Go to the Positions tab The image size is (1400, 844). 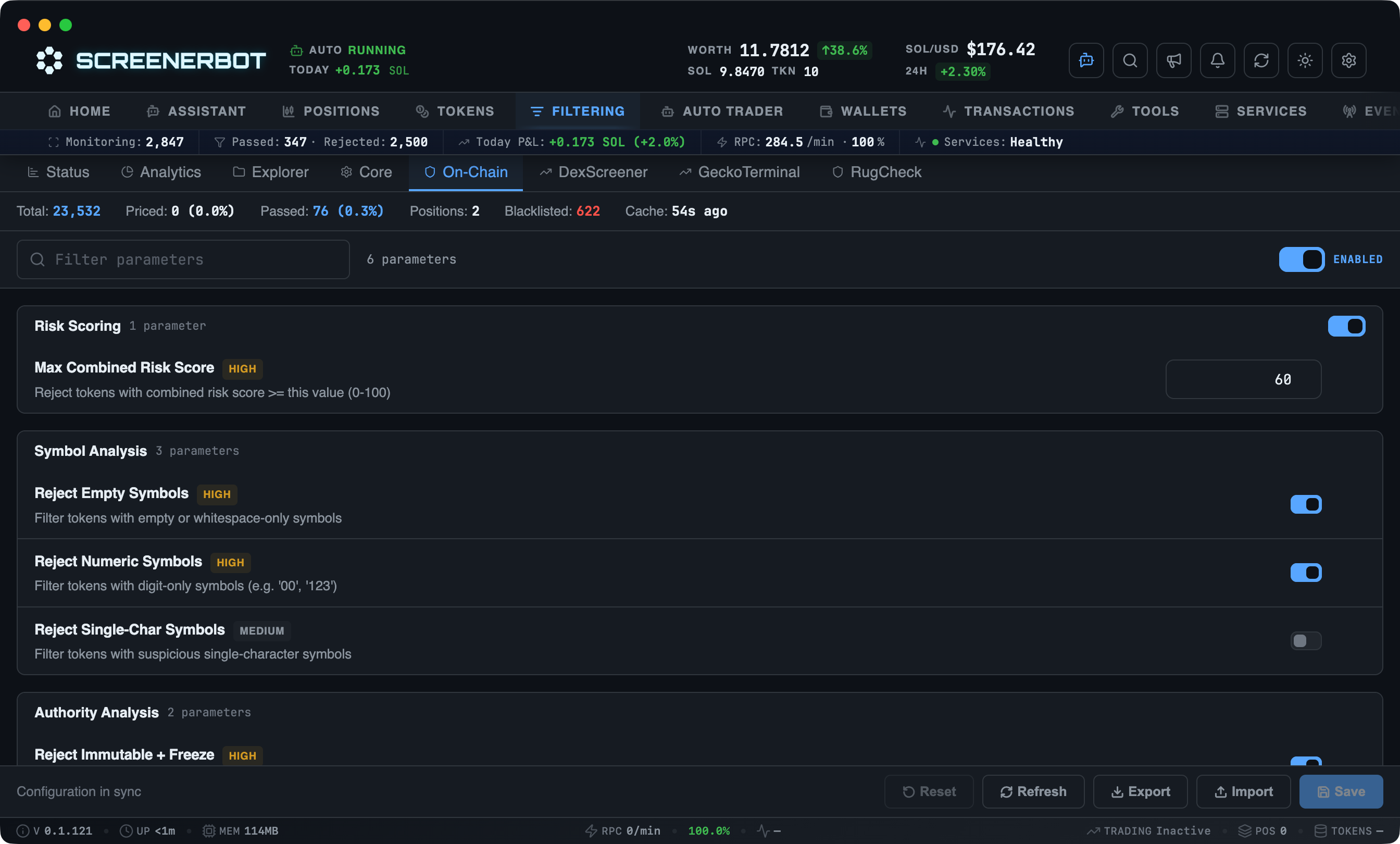[x=331, y=111]
